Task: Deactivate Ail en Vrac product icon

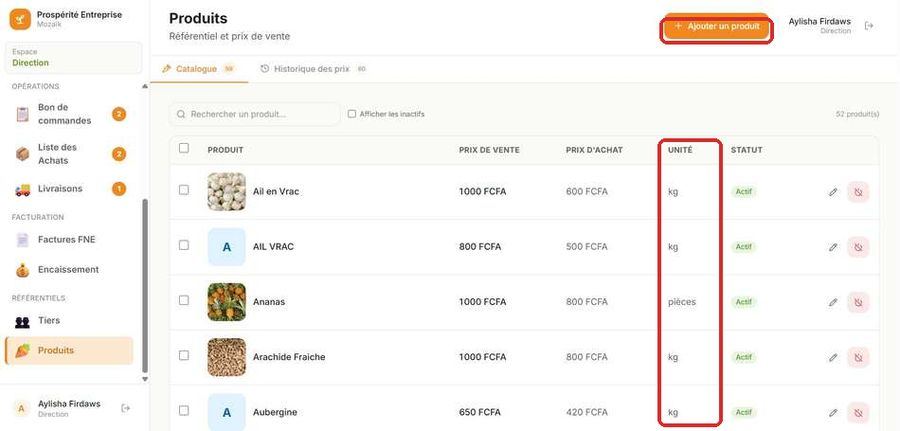Action: coord(858,192)
